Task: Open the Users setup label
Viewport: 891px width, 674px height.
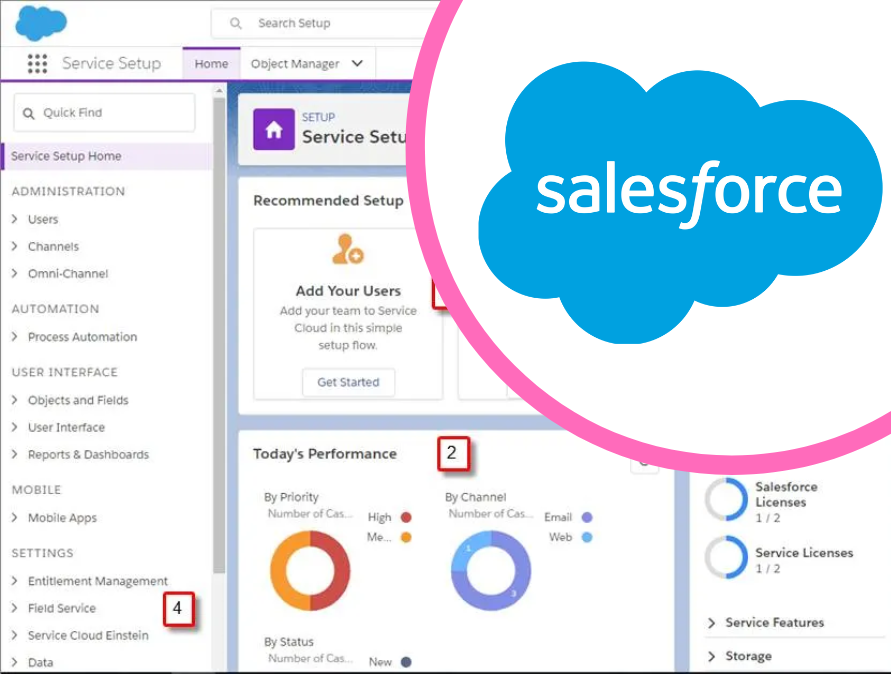Action: 43,219
